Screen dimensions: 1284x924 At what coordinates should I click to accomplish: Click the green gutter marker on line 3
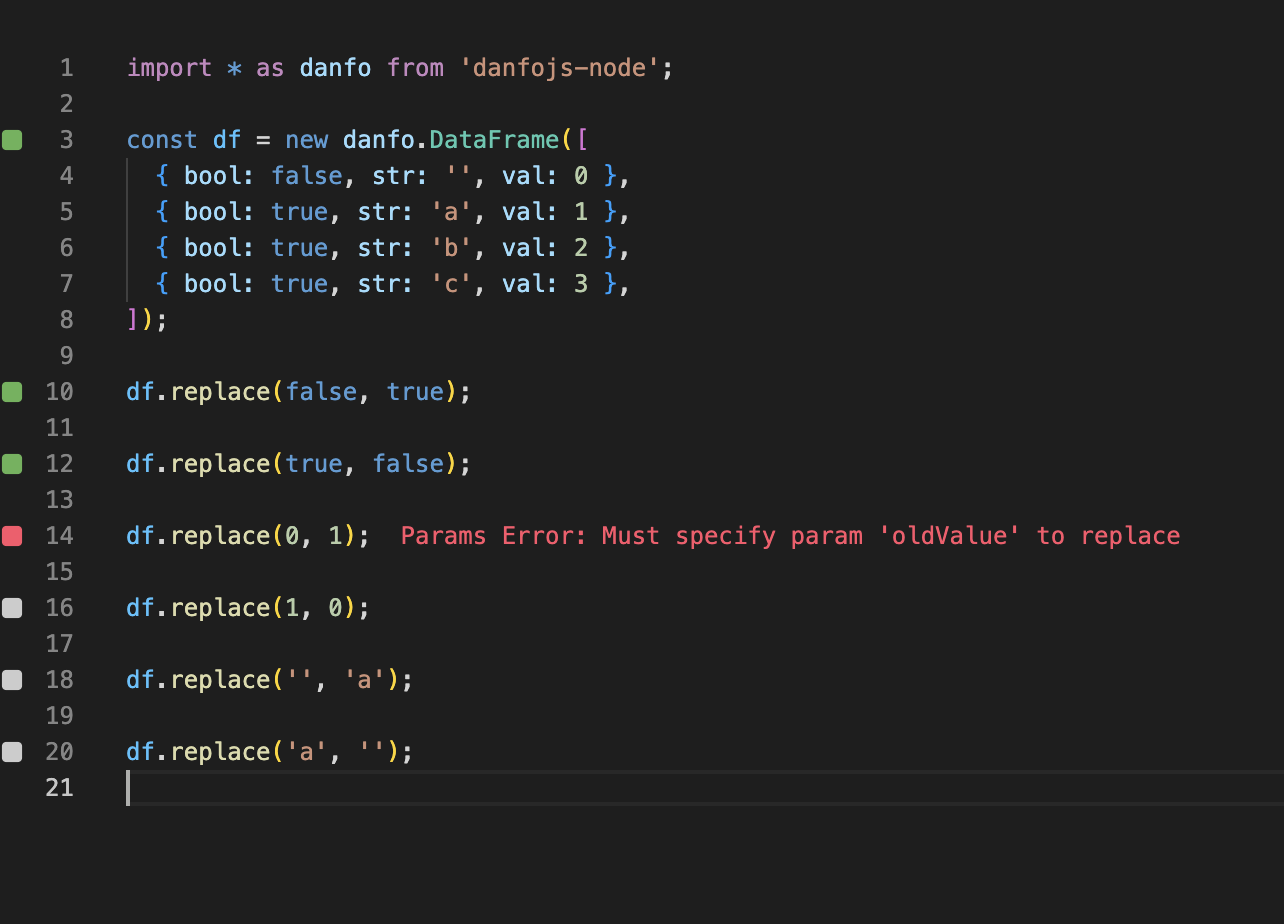pyautogui.click(x=12, y=140)
